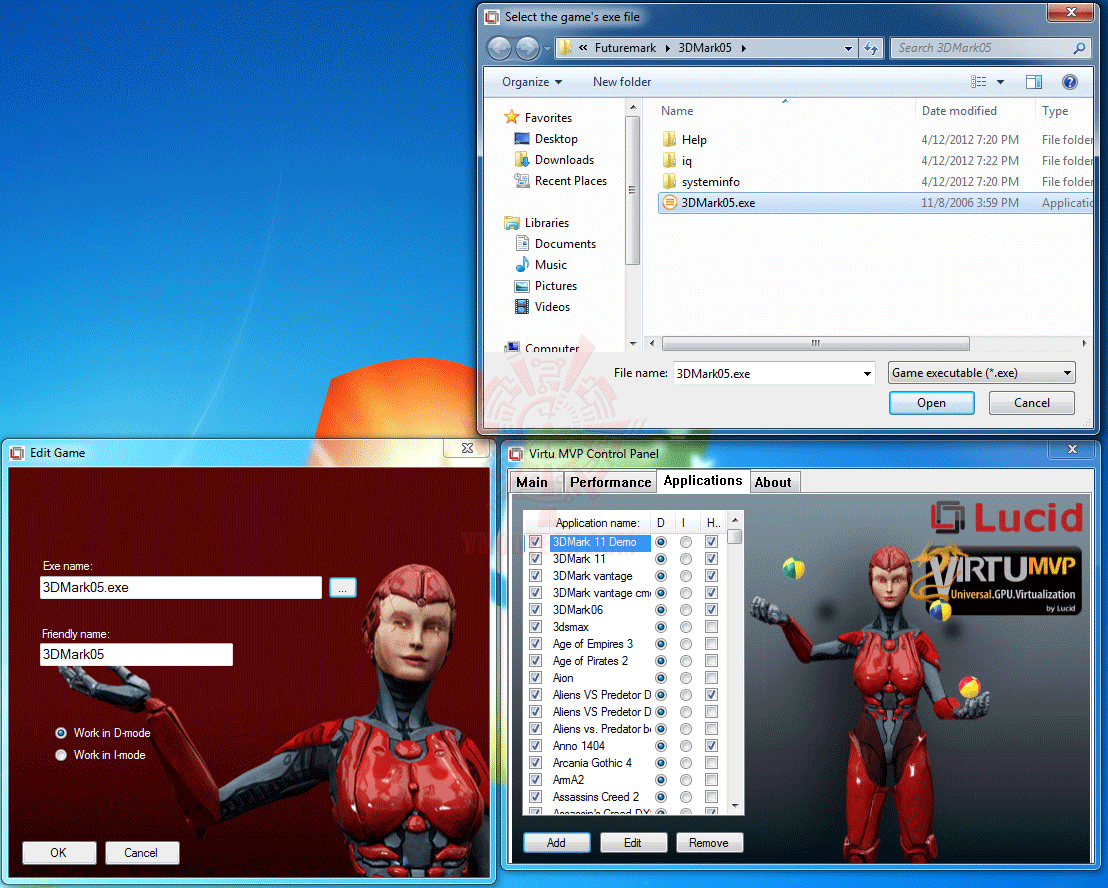Open the Game executable file type dropdown
1108x888 pixels.
click(x=982, y=372)
